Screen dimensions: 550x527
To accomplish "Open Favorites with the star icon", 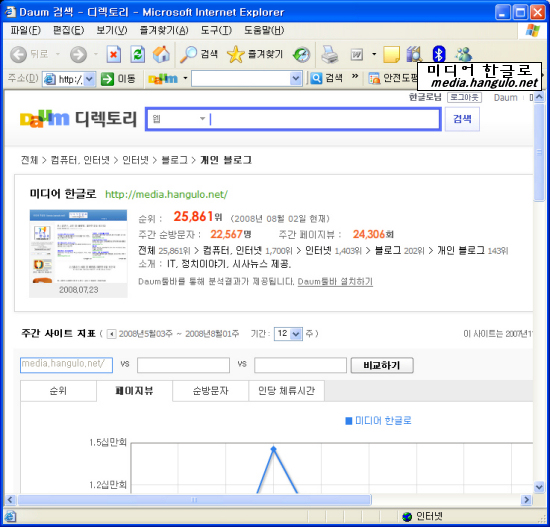I will click(255, 54).
